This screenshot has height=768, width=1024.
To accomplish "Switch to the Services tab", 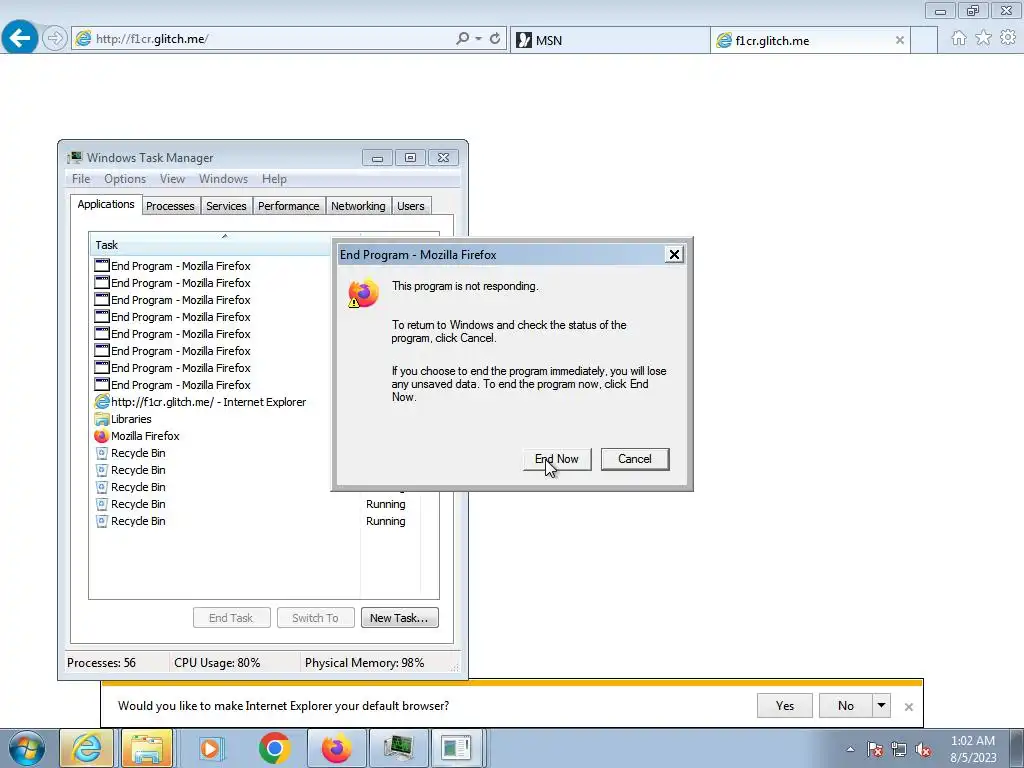I will coord(227,206).
